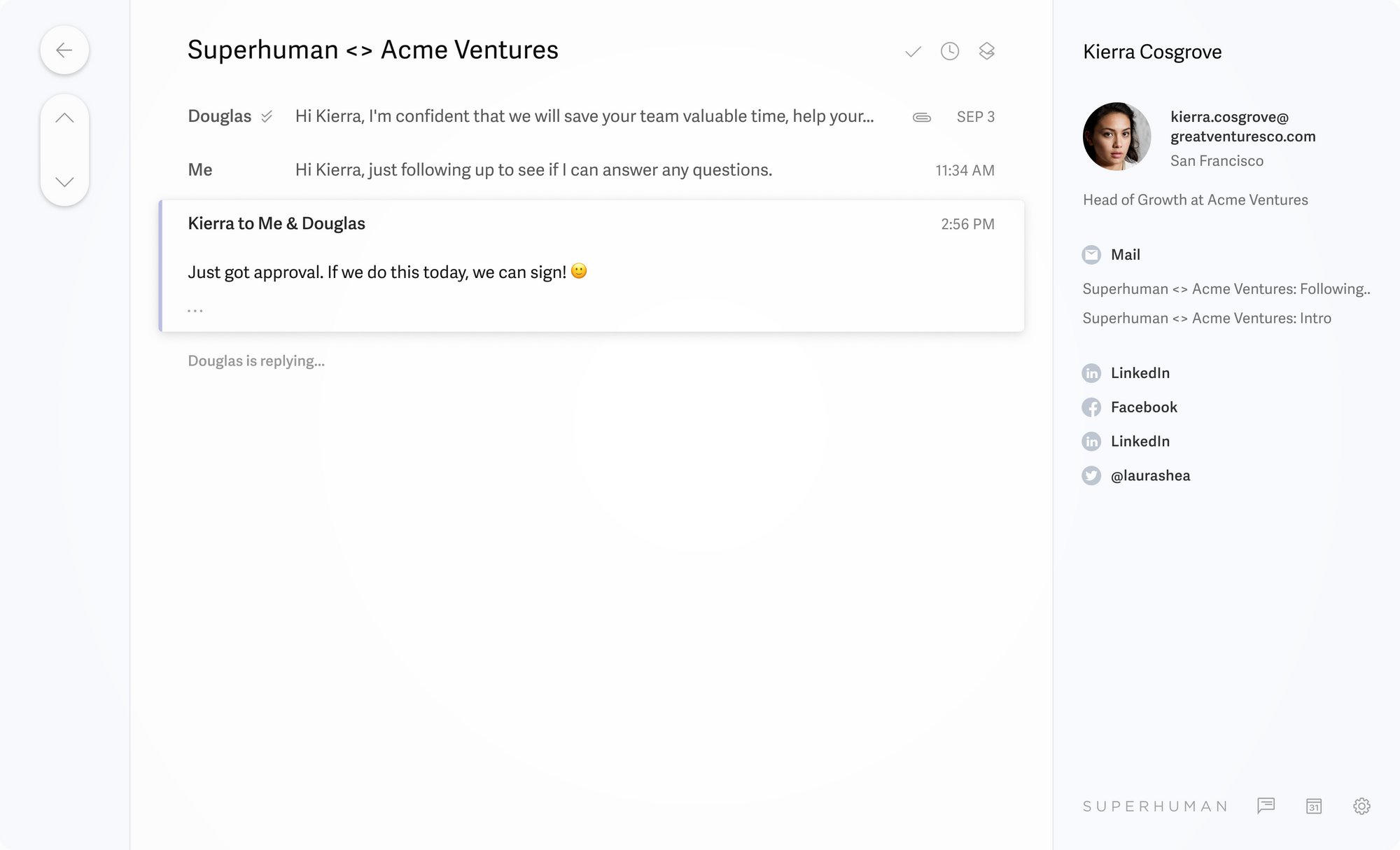Expand the quoted text ellipsis in Kierra's message
The image size is (1400, 850).
tap(195, 310)
